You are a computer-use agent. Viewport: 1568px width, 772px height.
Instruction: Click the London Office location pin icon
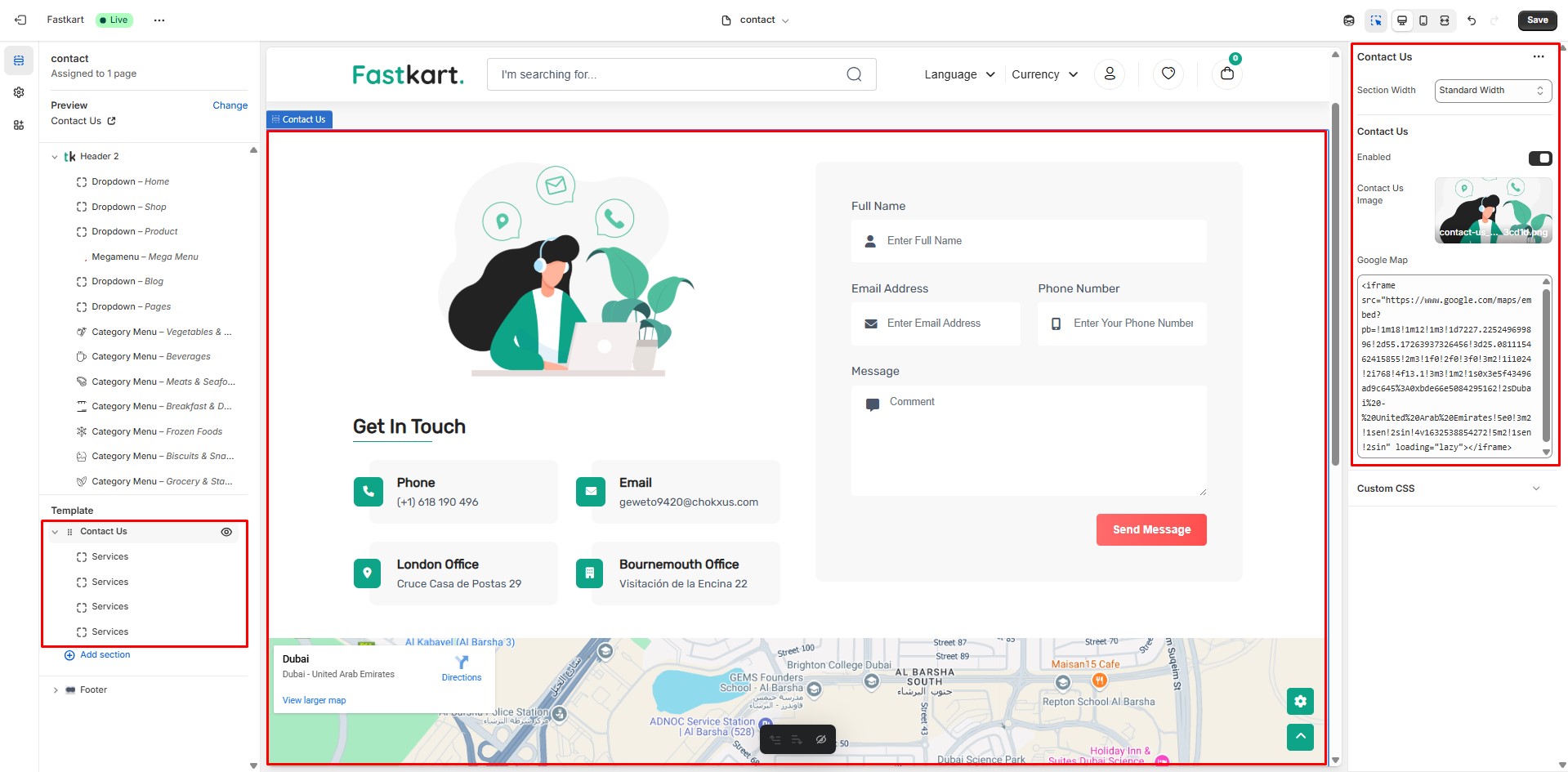(x=368, y=573)
